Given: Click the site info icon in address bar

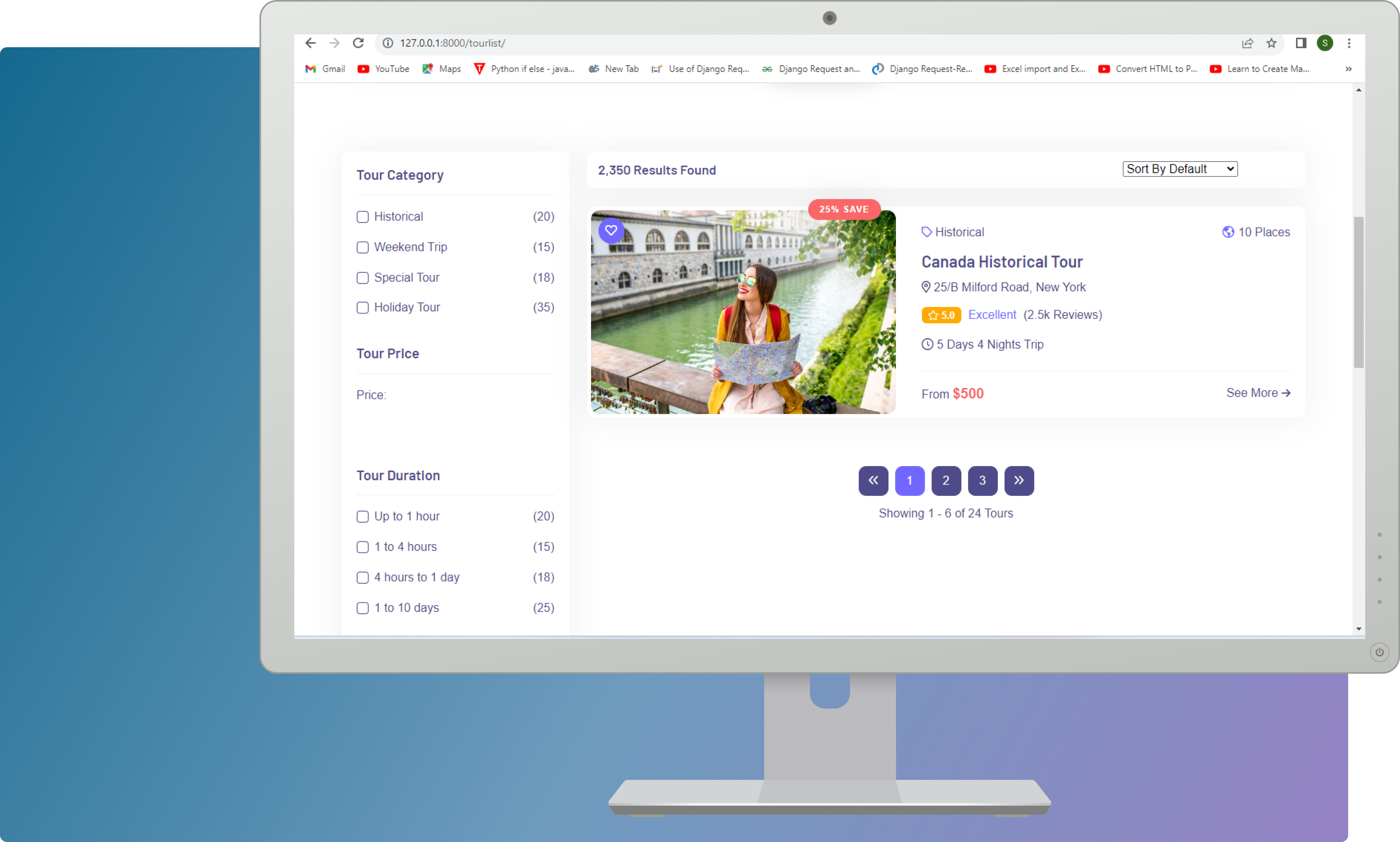Looking at the screenshot, I should pos(388,43).
